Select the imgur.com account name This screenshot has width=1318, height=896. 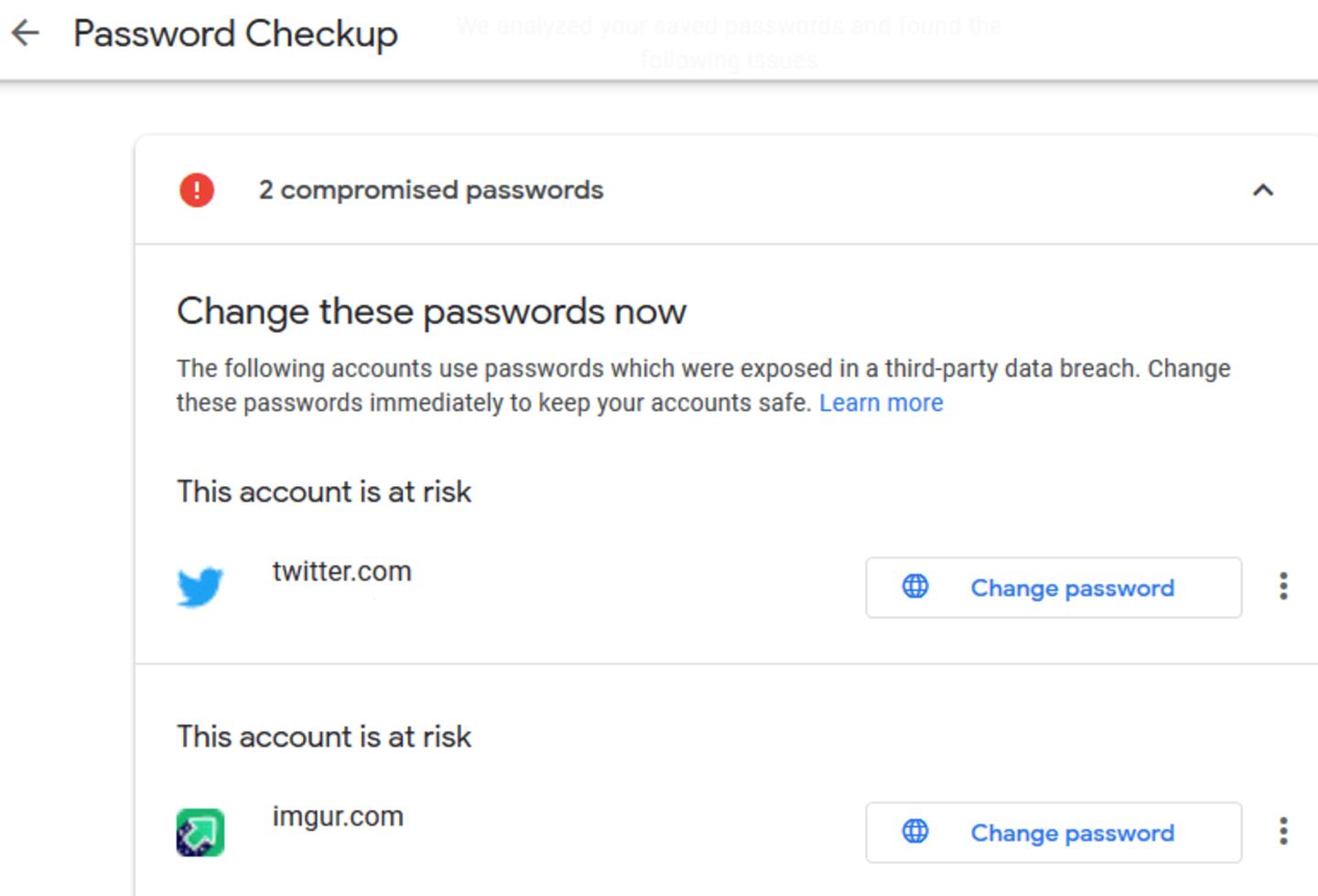pos(338,816)
